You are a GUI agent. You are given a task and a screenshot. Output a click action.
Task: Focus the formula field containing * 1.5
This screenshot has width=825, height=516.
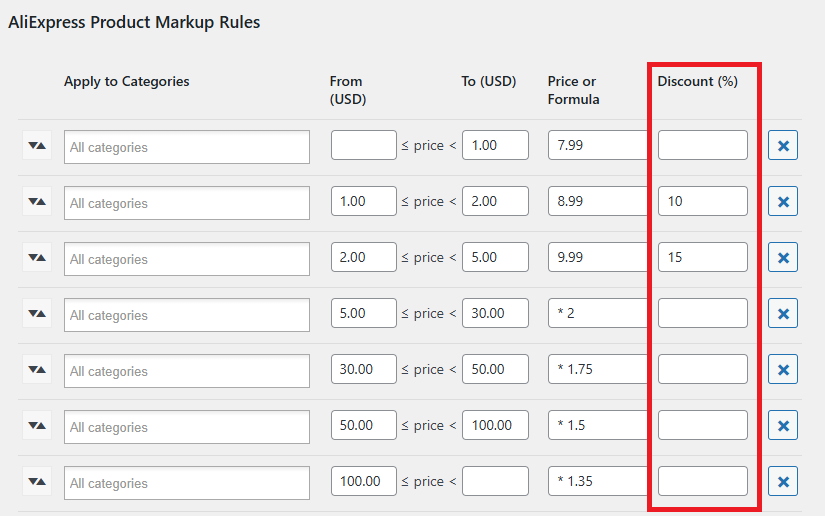click(598, 425)
